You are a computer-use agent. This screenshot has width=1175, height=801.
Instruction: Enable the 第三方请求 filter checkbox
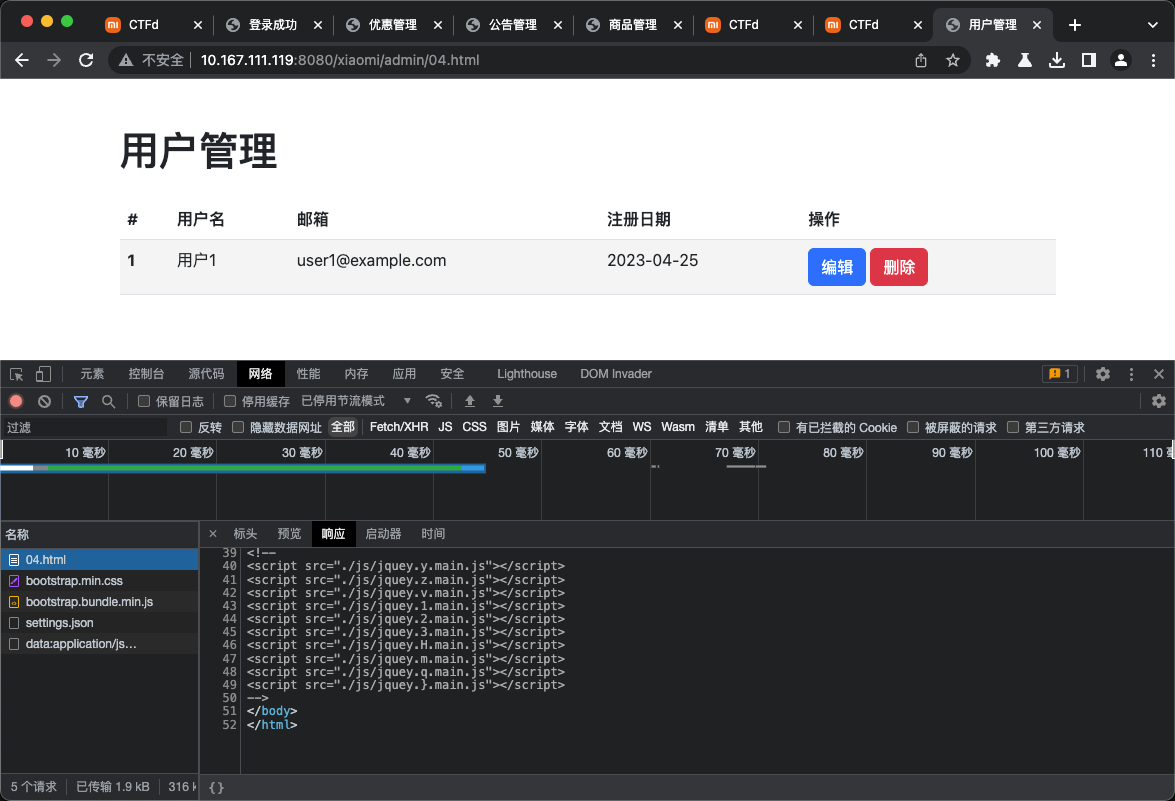pyautogui.click(x=1013, y=426)
